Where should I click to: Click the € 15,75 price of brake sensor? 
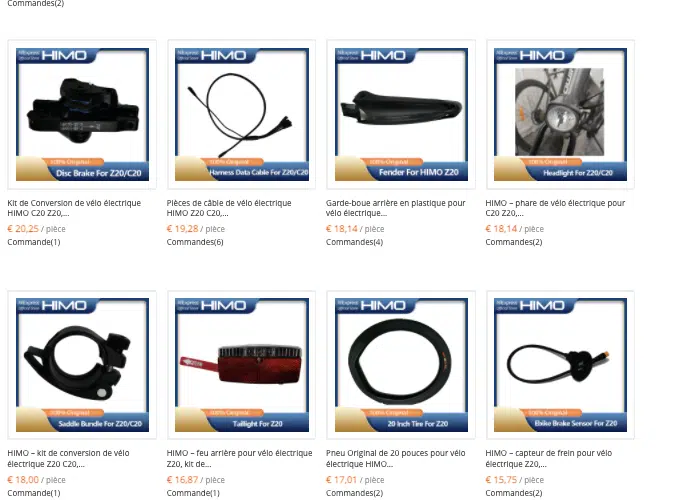point(502,480)
